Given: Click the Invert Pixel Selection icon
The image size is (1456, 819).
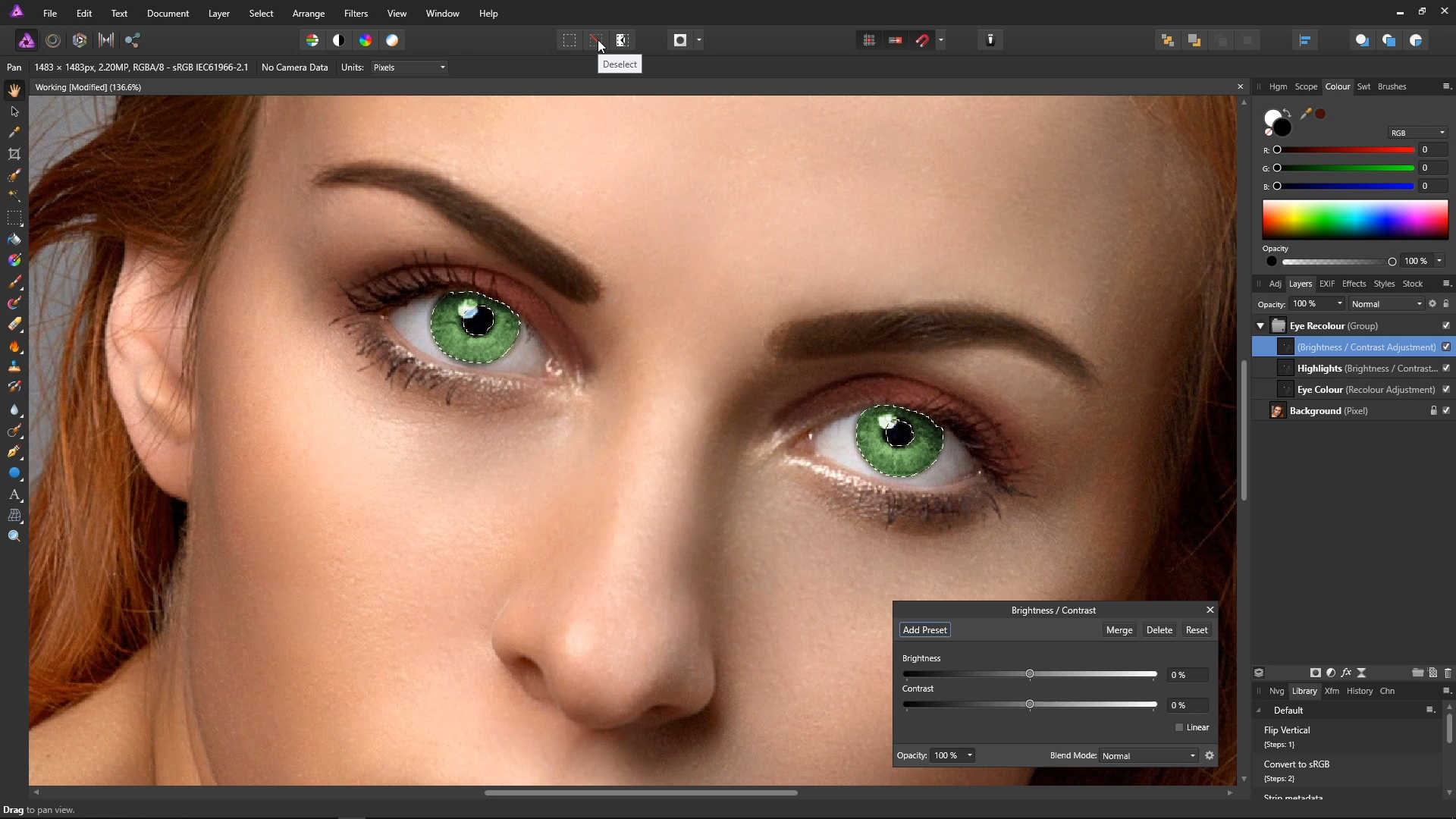Looking at the screenshot, I should (623, 40).
